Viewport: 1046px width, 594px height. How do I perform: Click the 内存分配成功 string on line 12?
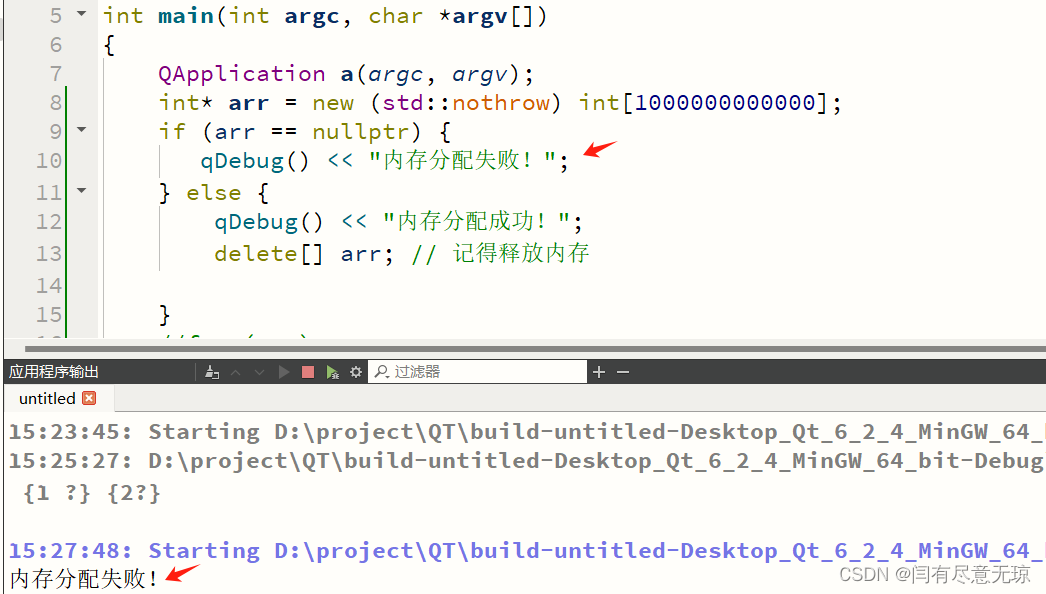click(x=477, y=221)
